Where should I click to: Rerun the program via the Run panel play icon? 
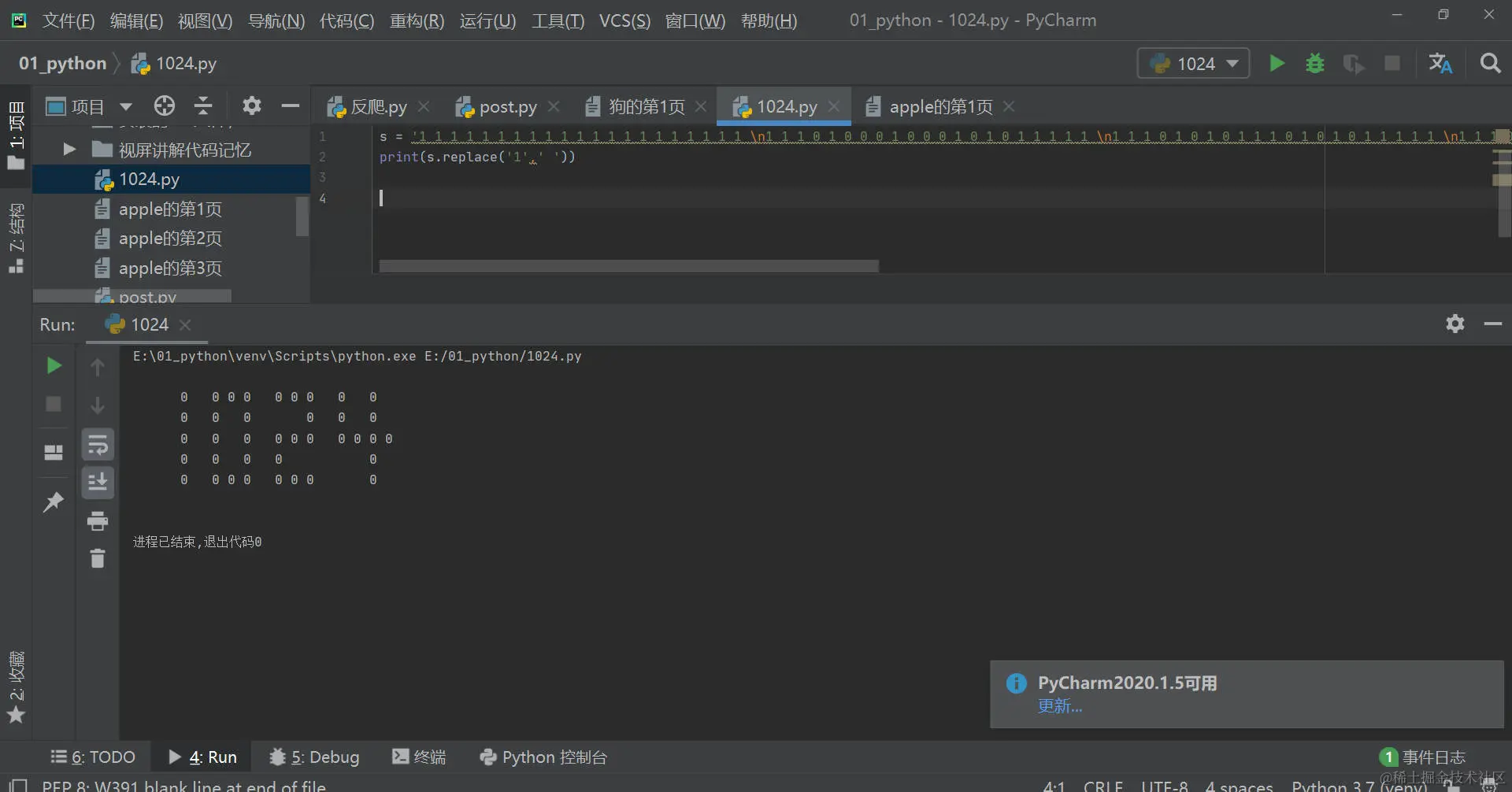(52, 365)
